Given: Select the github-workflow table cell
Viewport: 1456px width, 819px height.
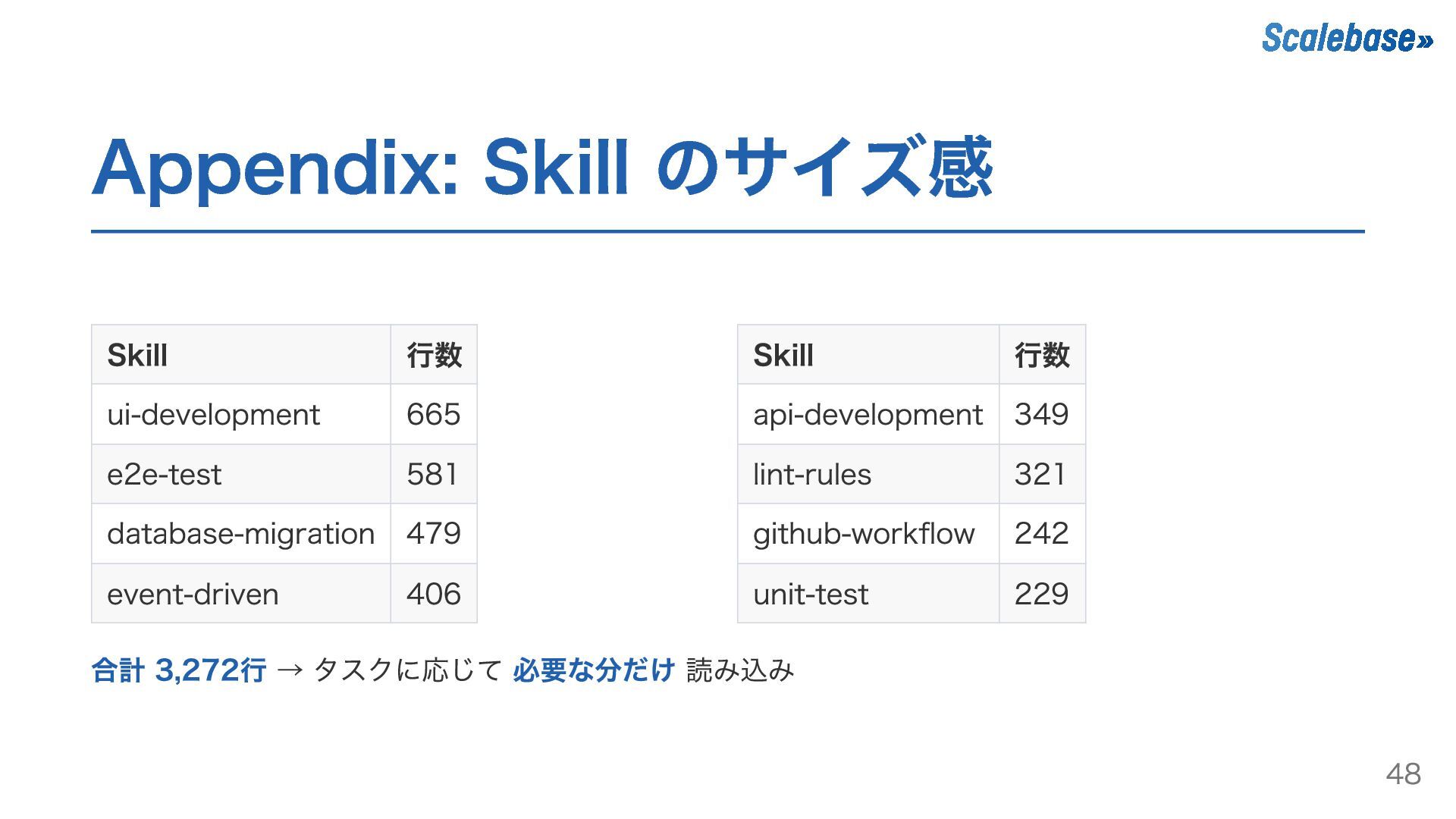Looking at the screenshot, I should 863,534.
